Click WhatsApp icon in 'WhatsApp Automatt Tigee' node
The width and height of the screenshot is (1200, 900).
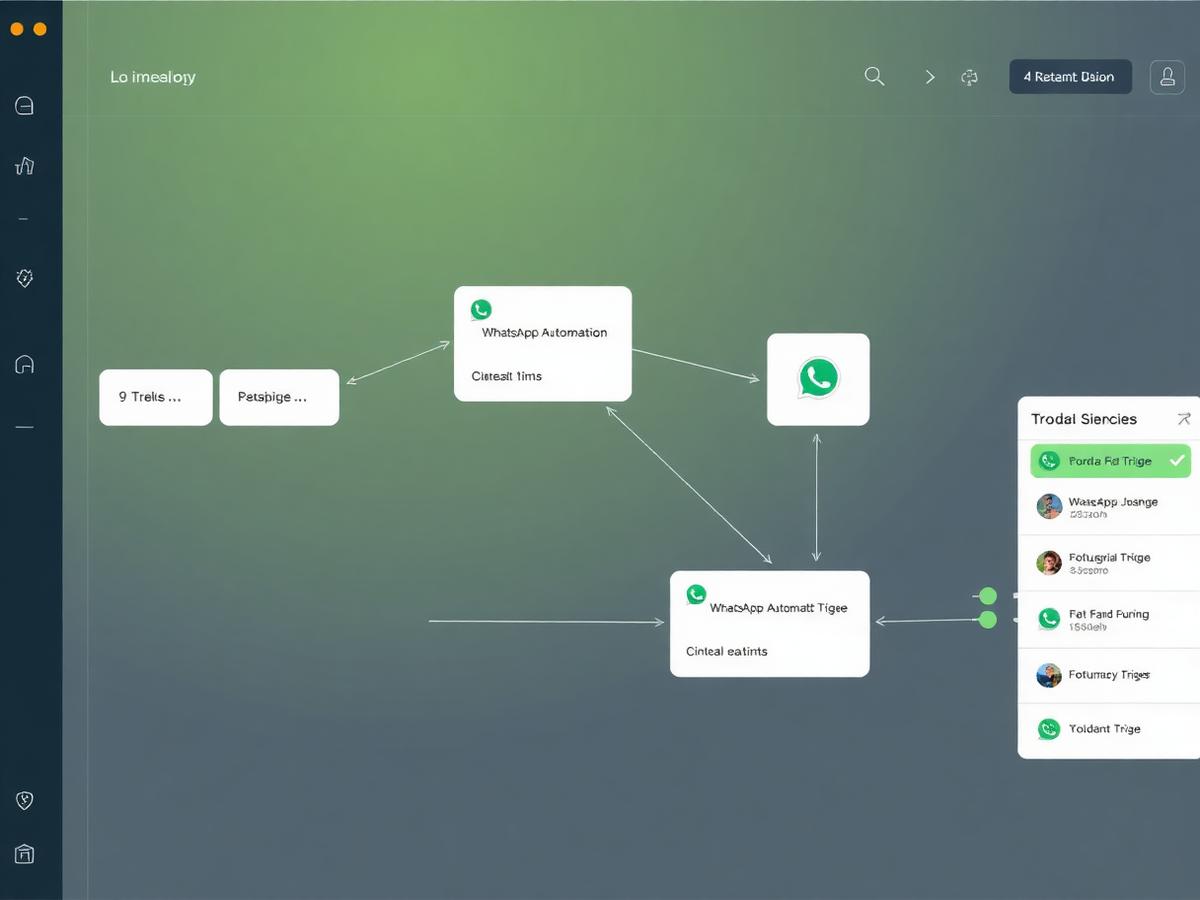697,594
